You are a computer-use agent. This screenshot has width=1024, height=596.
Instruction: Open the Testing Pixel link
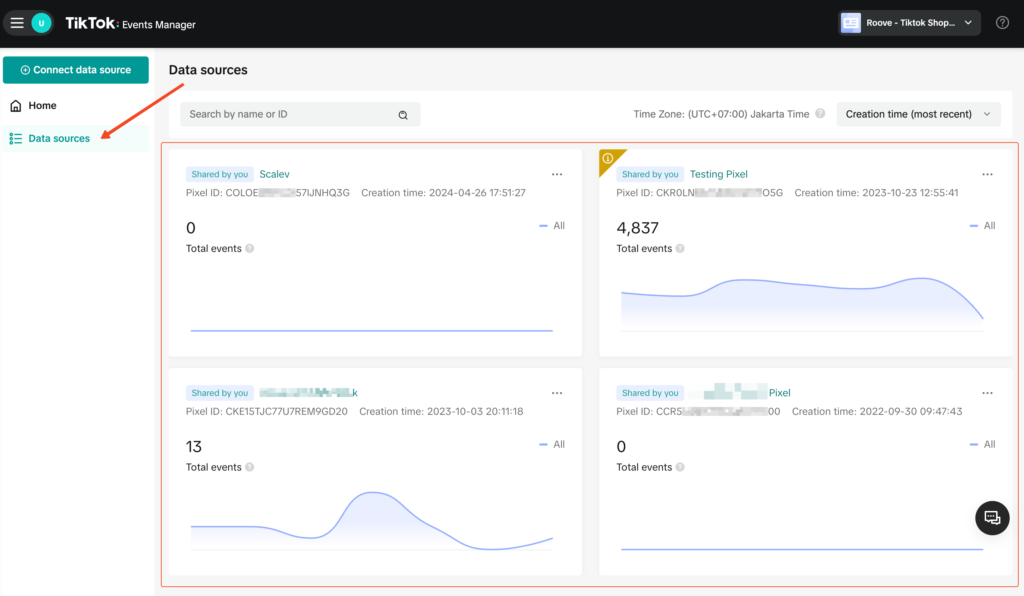pyautogui.click(x=718, y=174)
